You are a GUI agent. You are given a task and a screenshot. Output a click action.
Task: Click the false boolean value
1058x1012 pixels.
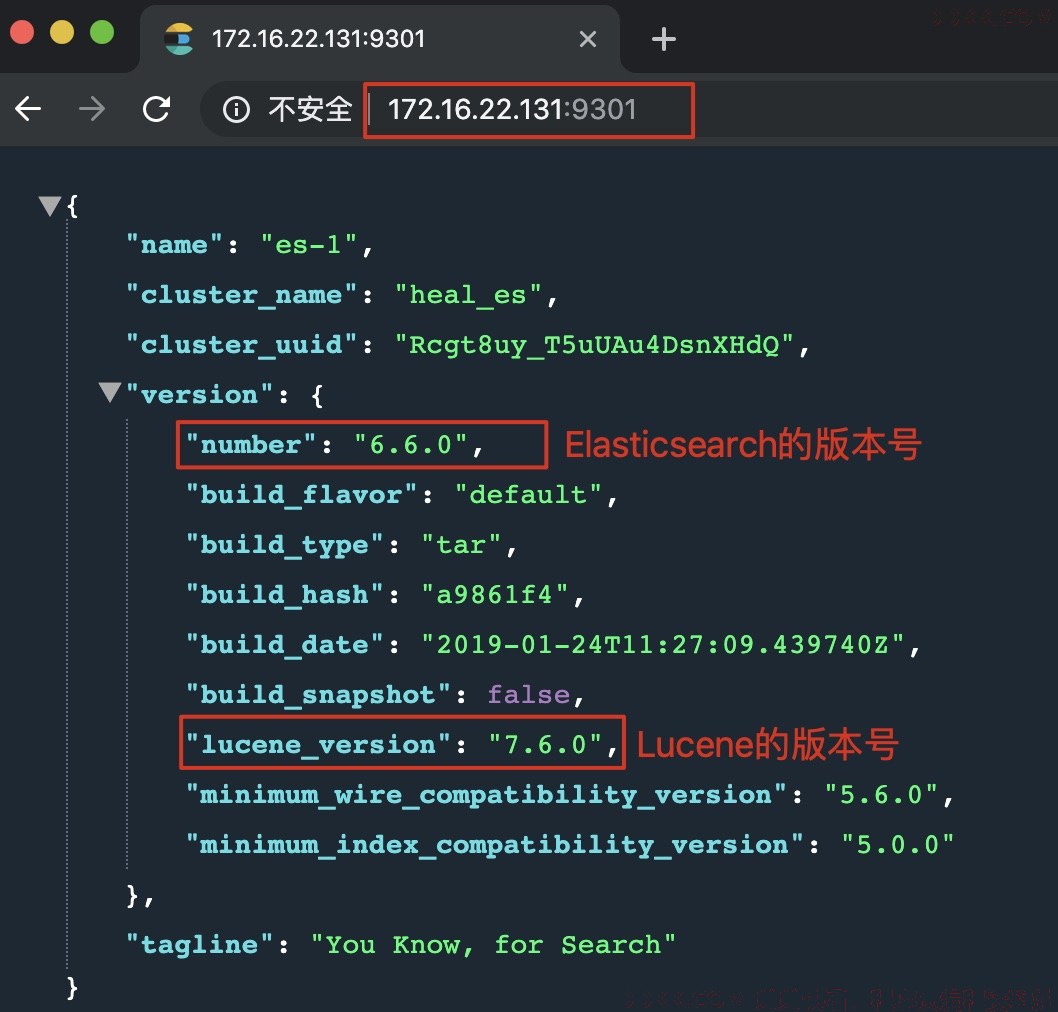[529, 694]
